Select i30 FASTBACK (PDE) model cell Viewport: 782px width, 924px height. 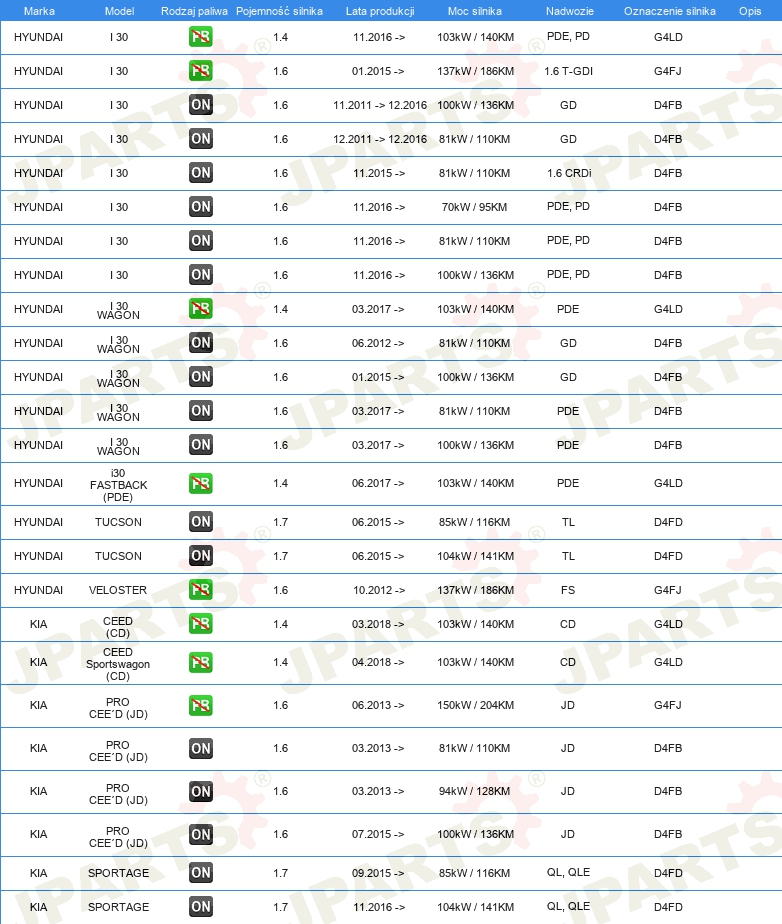pyautogui.click(x=118, y=485)
